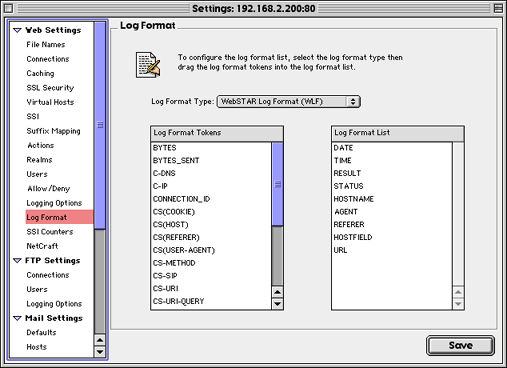
Task: Select URL in Log Format List
Action: [x=340, y=250]
